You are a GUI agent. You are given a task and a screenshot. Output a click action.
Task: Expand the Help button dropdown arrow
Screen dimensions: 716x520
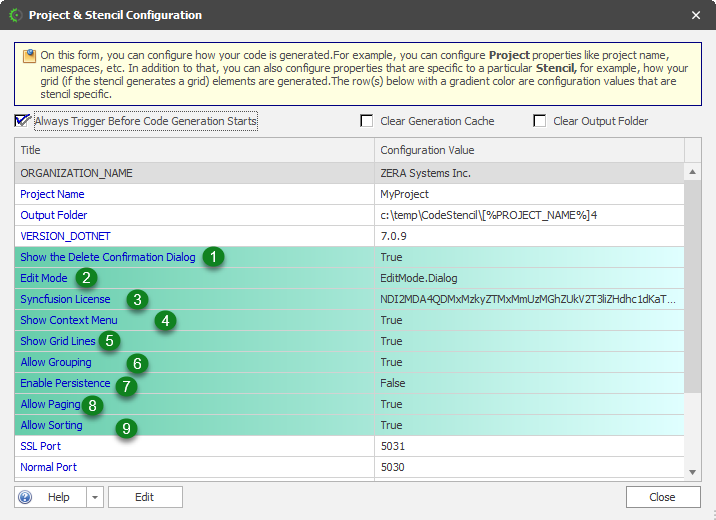[94, 497]
